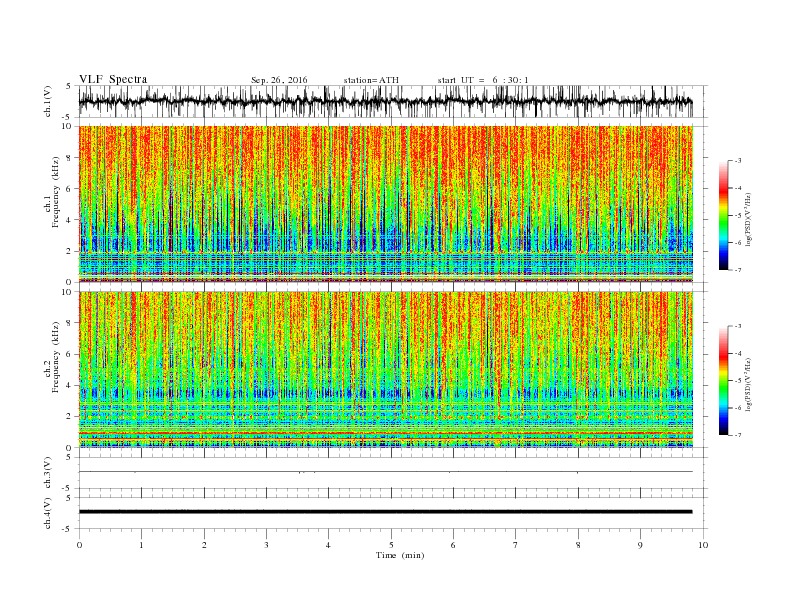Click the ch.3 flat voltage trace
Screen dimensions: 792x612
[x=385, y=472]
